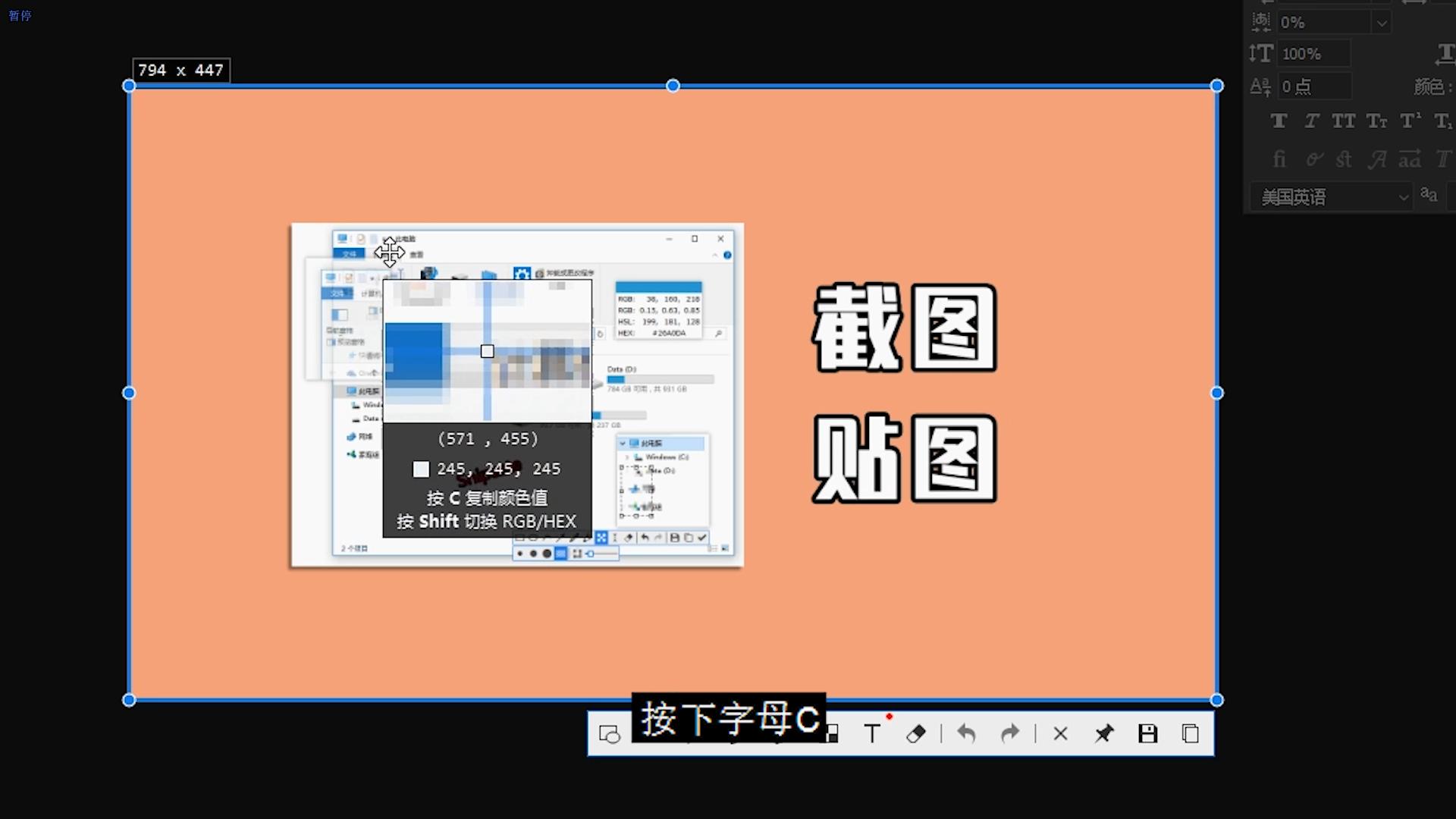Copy the screenshot using the copy icon

point(1189,733)
